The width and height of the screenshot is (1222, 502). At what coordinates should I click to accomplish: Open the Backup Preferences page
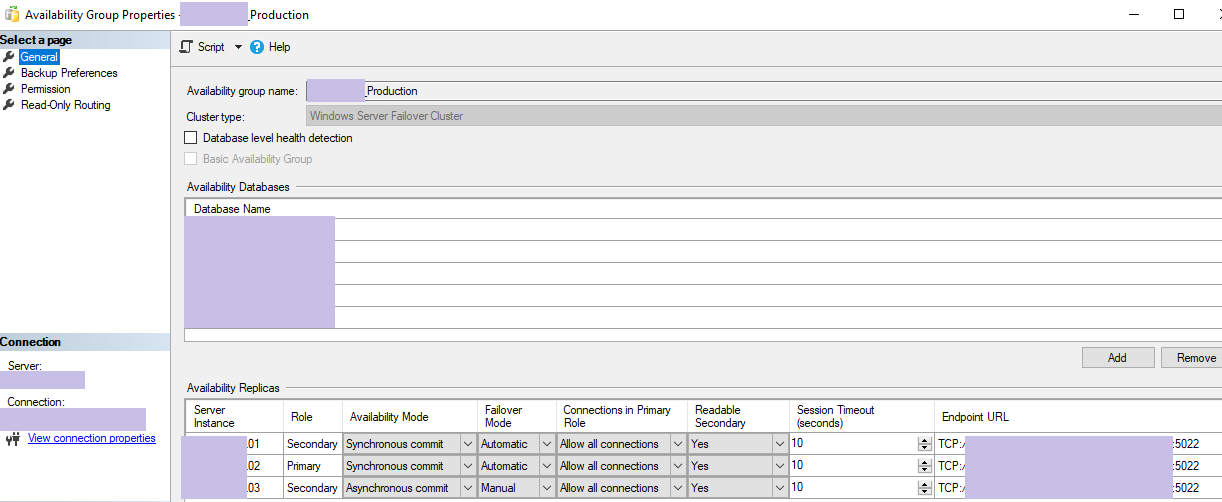(69, 73)
